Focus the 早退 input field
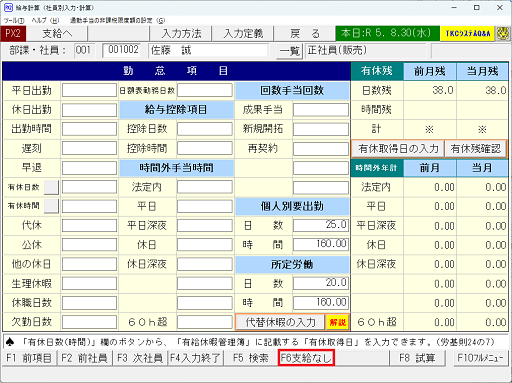 coord(89,168)
